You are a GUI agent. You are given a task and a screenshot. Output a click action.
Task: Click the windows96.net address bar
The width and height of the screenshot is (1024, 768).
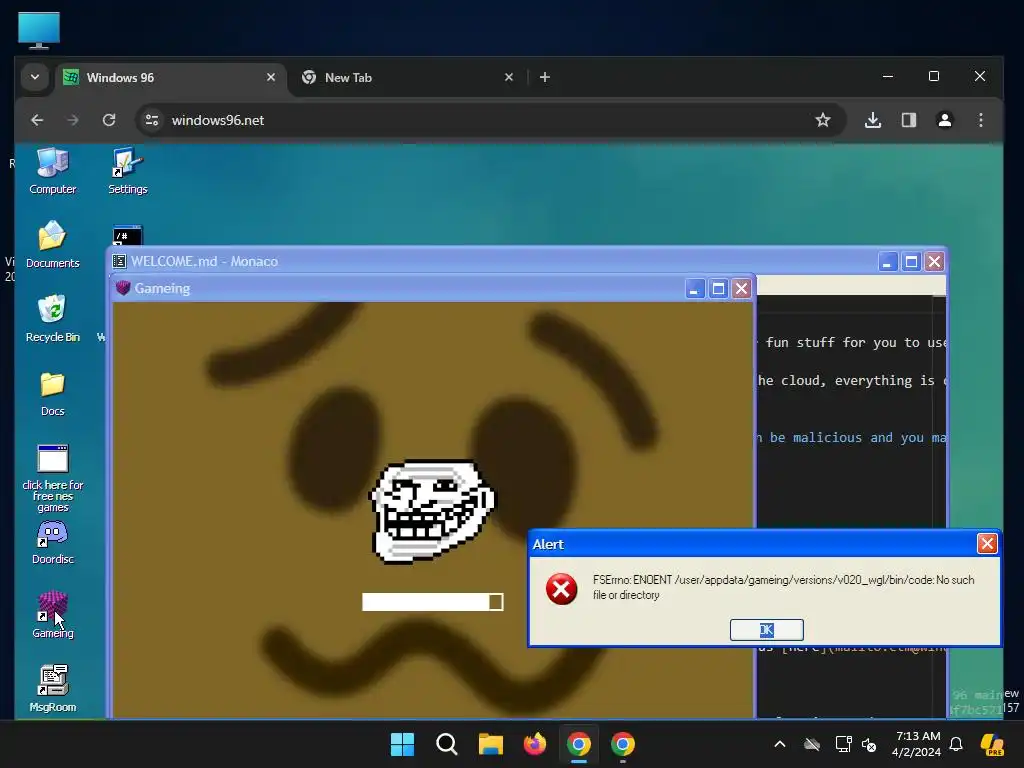[490, 120]
